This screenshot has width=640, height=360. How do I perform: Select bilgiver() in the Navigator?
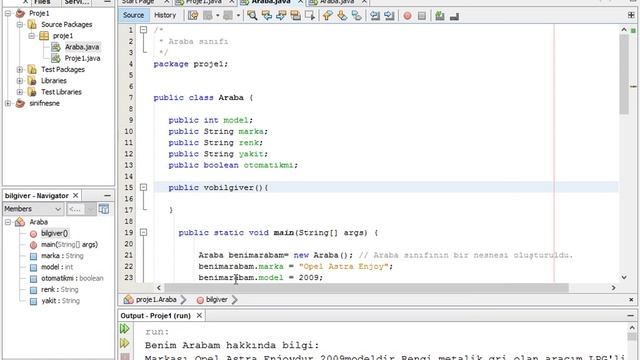tap(54, 233)
